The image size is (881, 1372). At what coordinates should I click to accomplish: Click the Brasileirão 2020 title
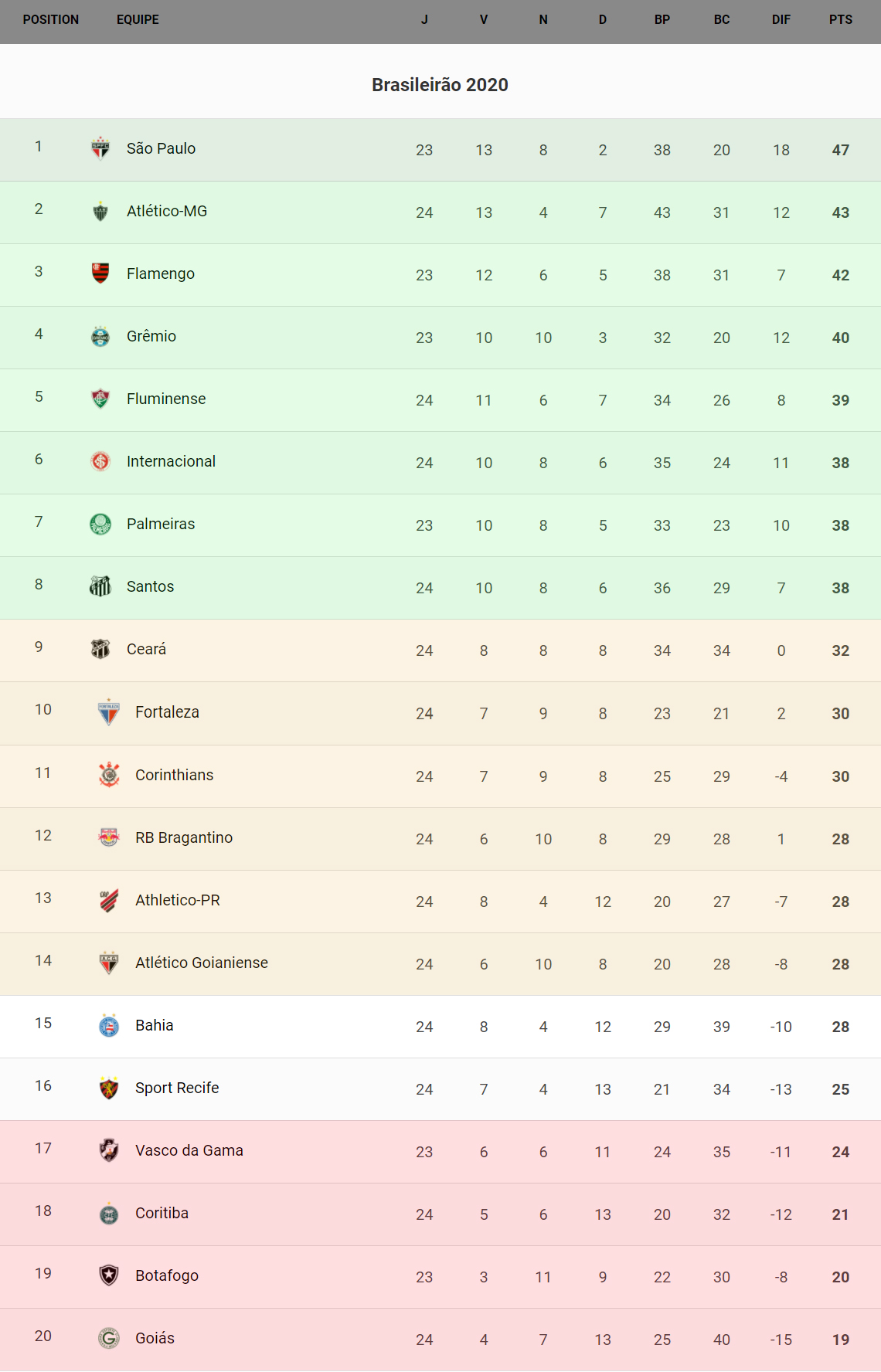(x=440, y=85)
